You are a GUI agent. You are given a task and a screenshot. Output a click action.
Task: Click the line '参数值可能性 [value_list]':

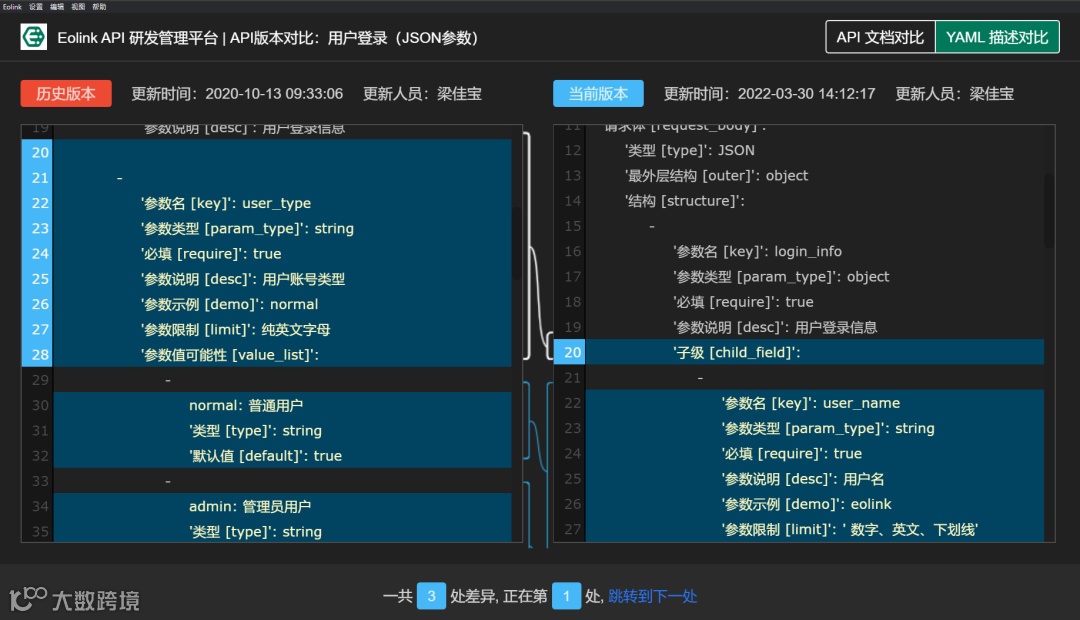[x=230, y=355]
